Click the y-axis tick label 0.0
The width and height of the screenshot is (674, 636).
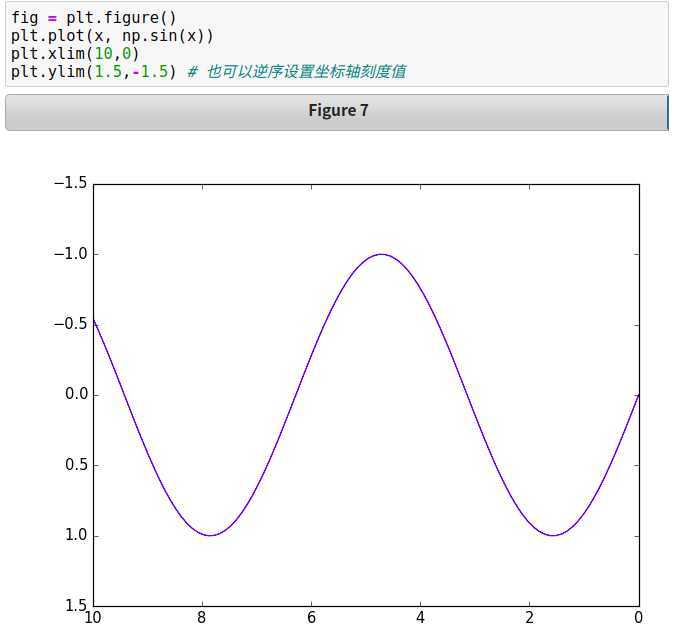click(77, 394)
